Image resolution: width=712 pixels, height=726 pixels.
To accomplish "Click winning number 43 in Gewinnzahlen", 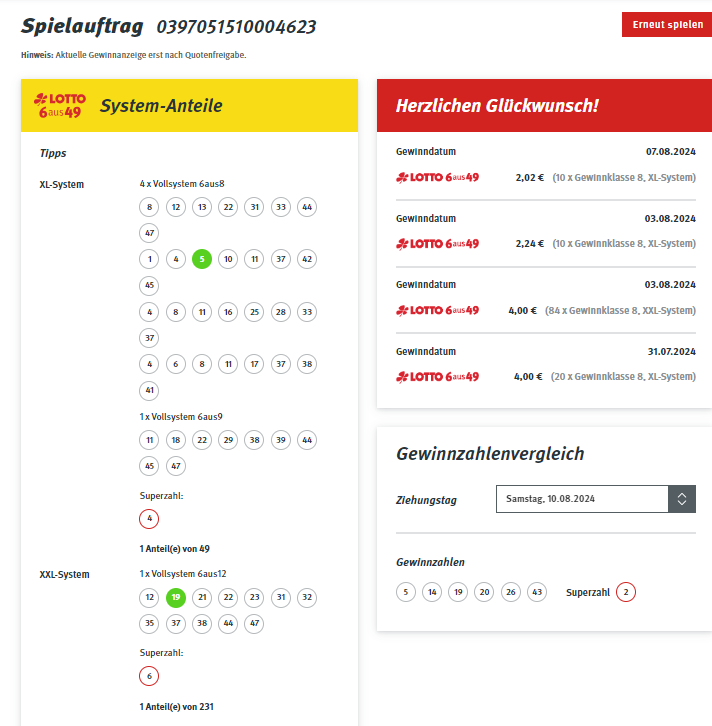I will point(537,592).
